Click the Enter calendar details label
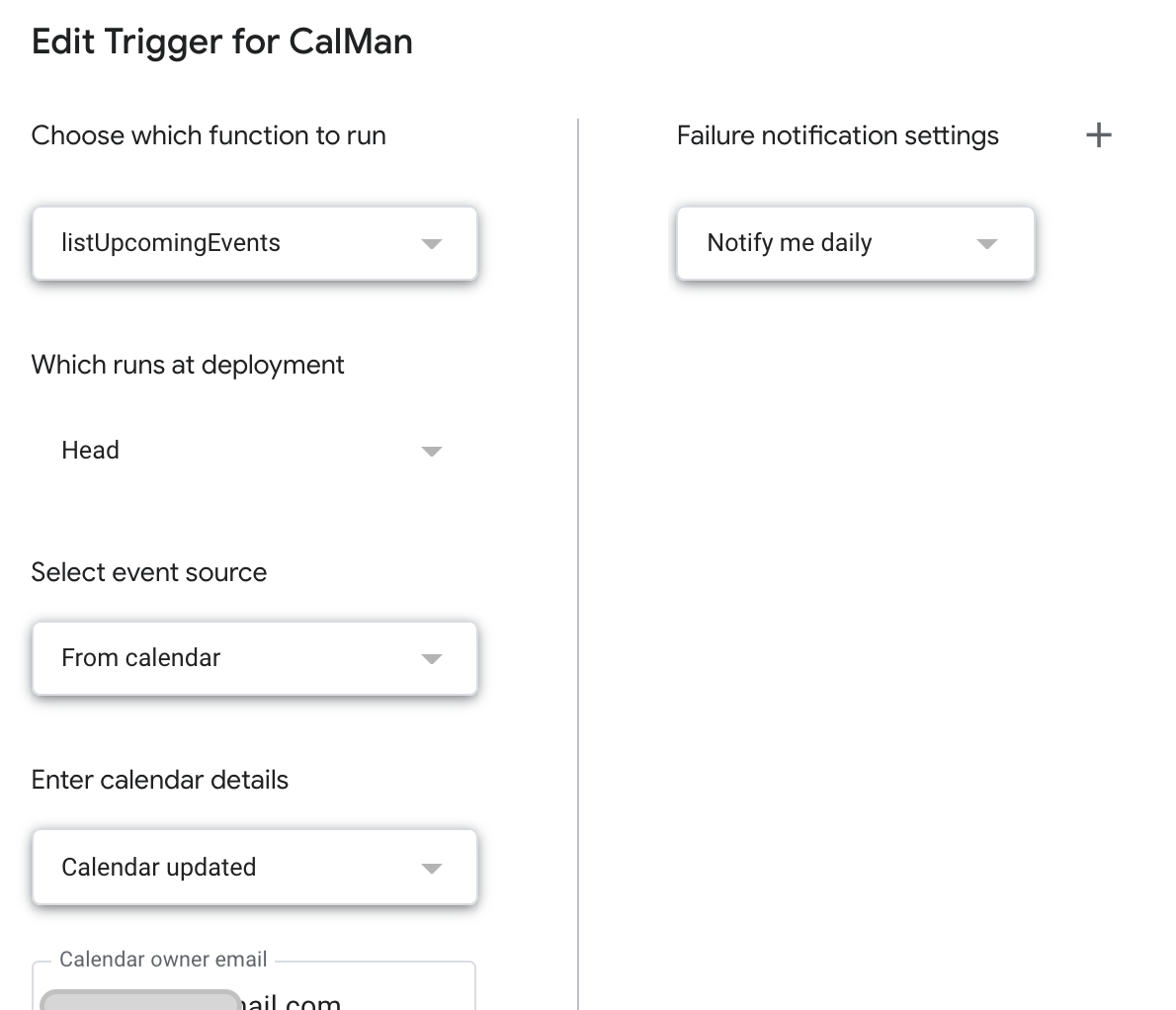Screen dimensions: 1176x1010 click(160, 780)
